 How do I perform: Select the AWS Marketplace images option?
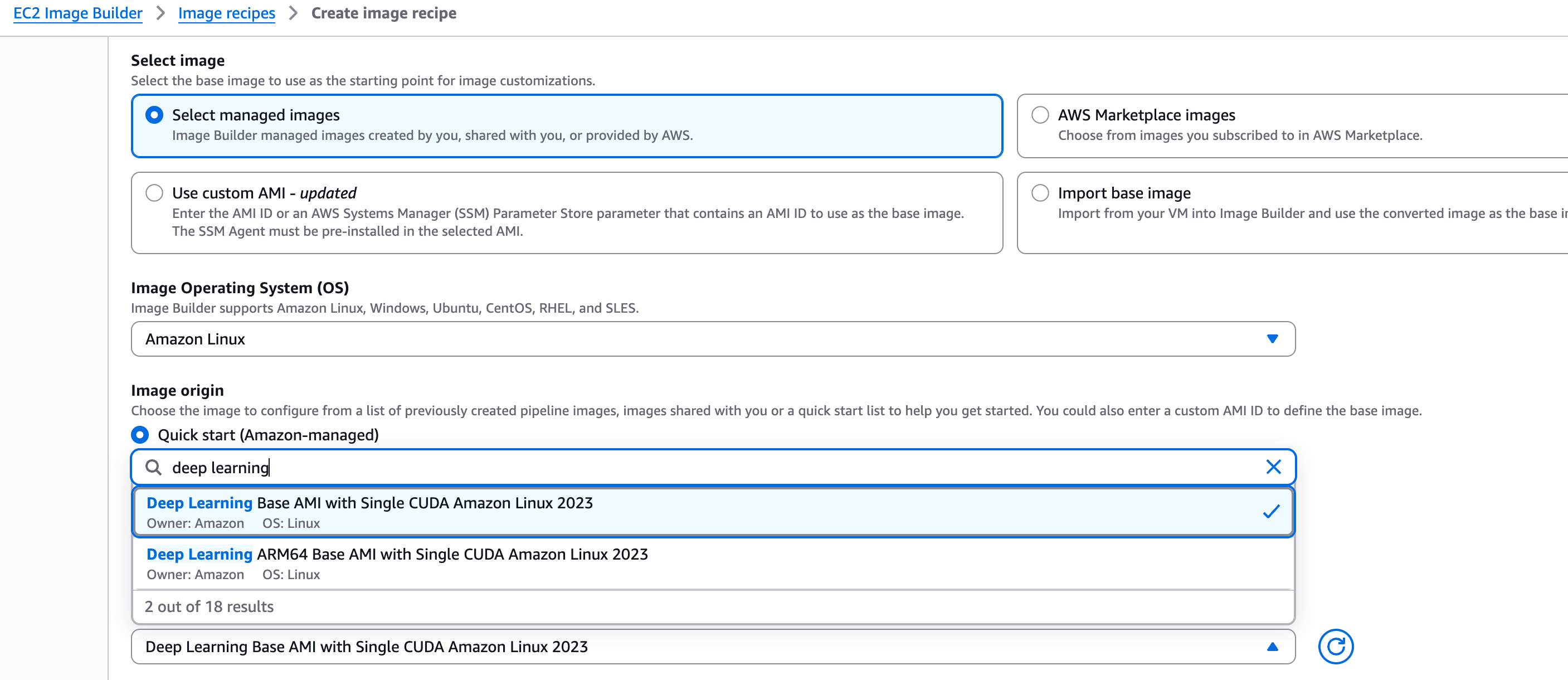click(1041, 114)
